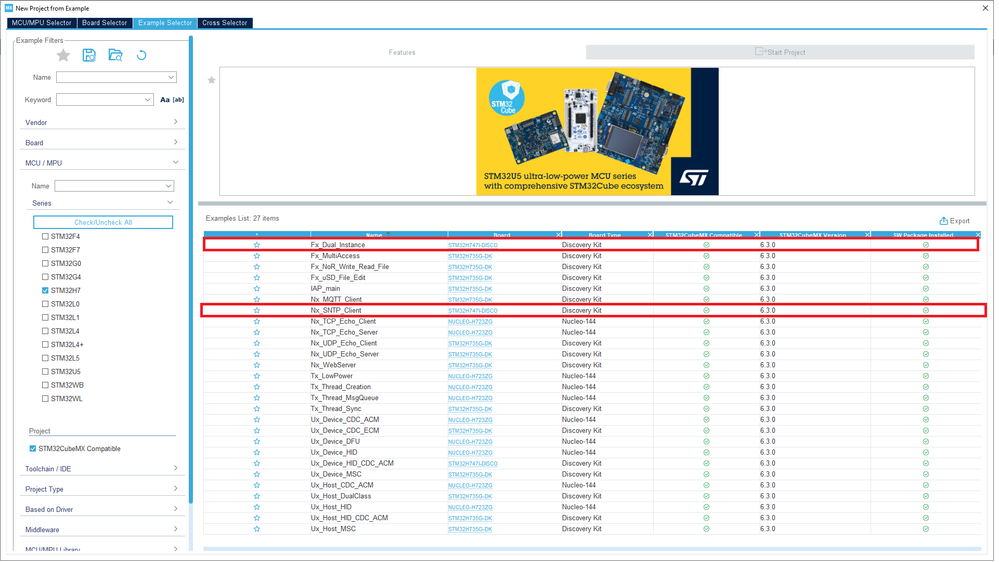Click the Start Project button
Screen dimensions: 999x562
[780, 52]
